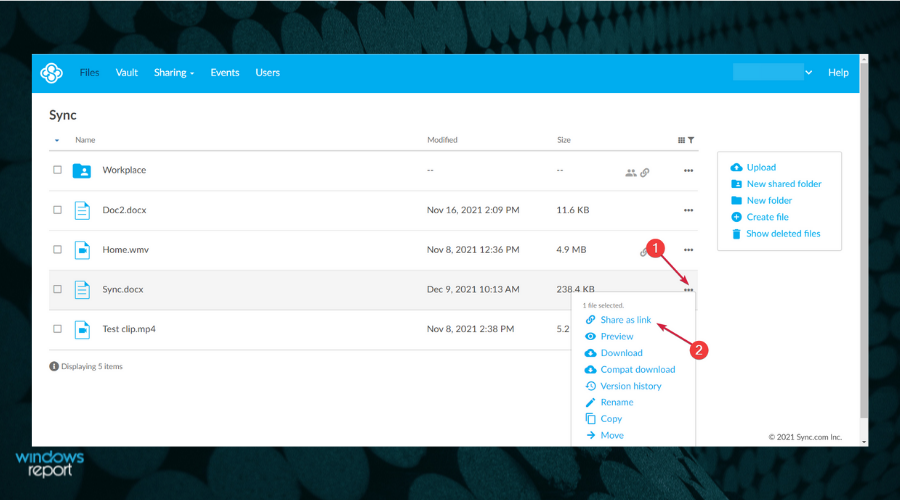Open the Workplace folder name
This screenshot has height=500, width=900.
124,170
